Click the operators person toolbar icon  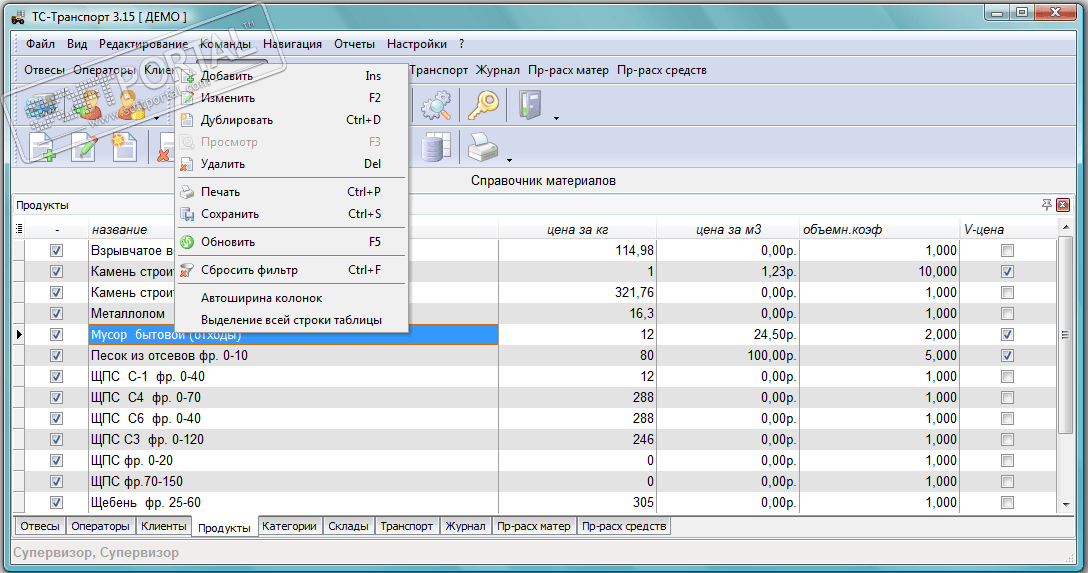pos(87,105)
